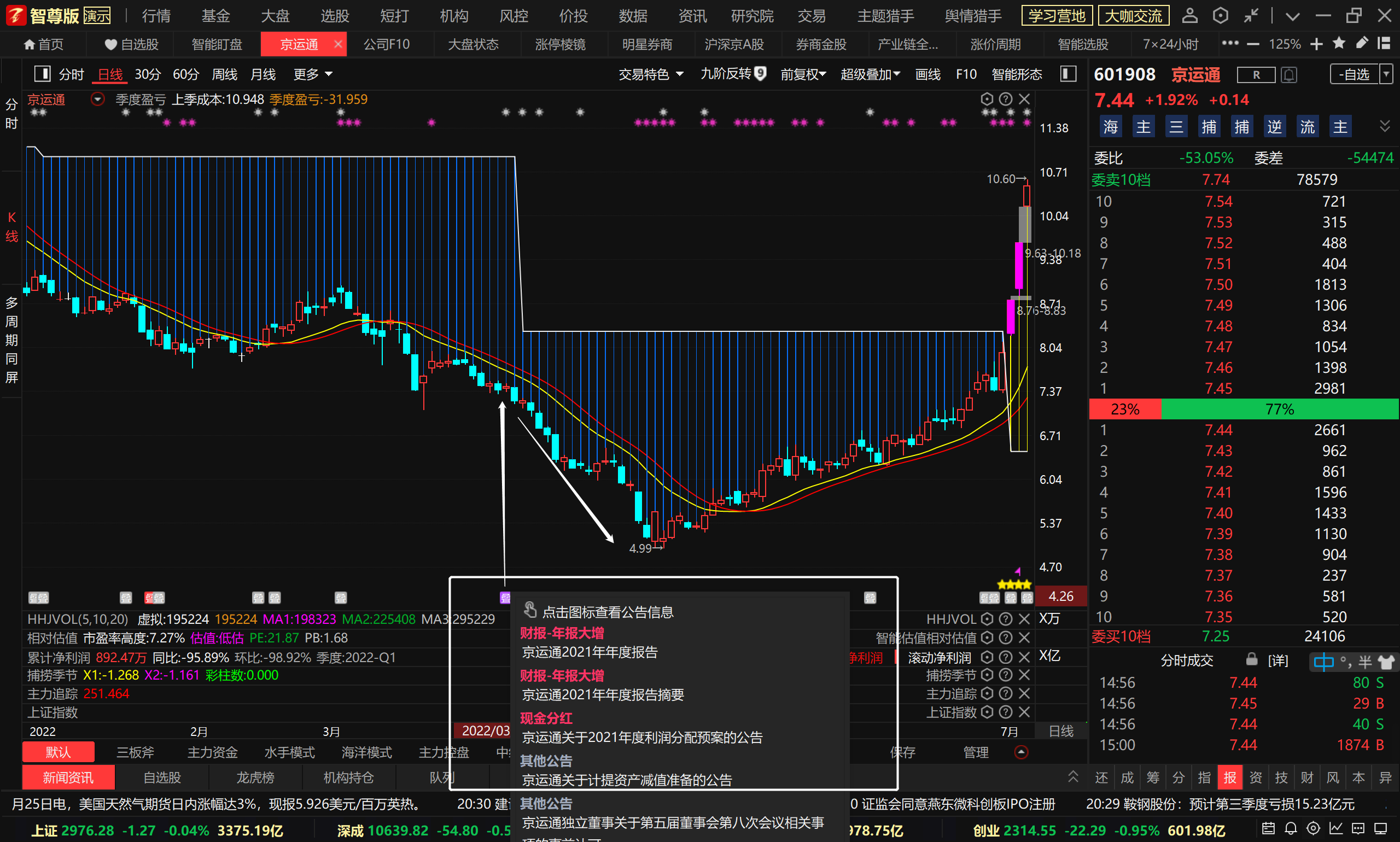1400x842 pixels.
Task: Click the double chevron up icon near 还
Action: click(1072, 777)
